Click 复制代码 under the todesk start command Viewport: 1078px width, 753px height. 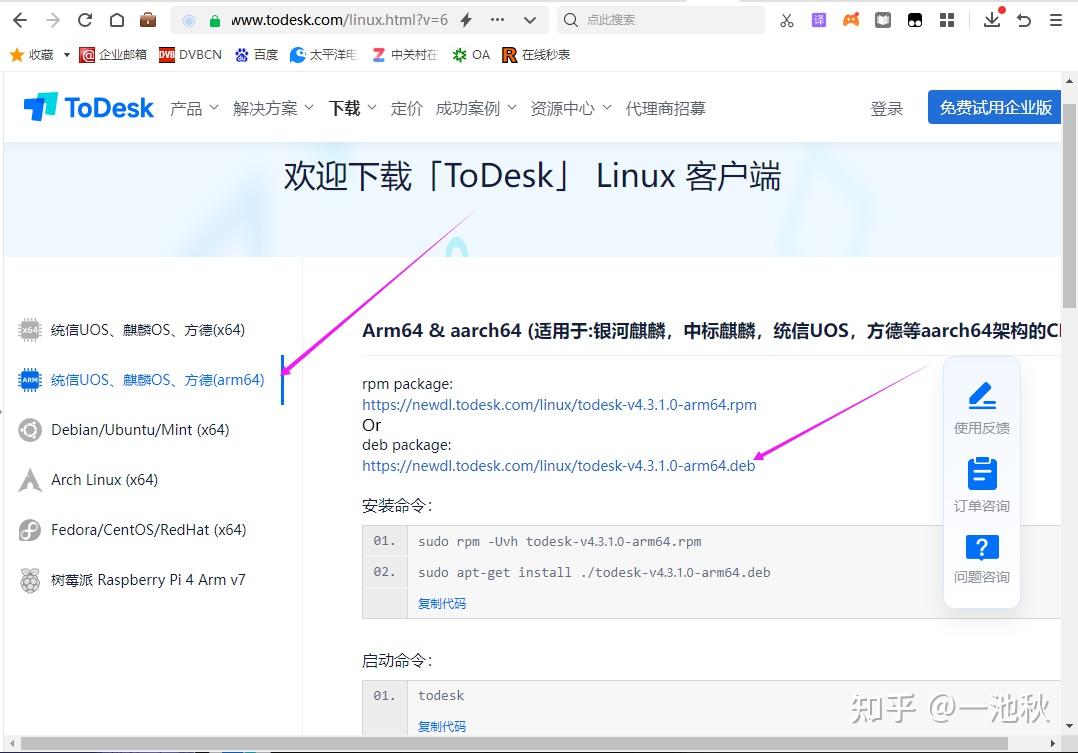point(441,726)
